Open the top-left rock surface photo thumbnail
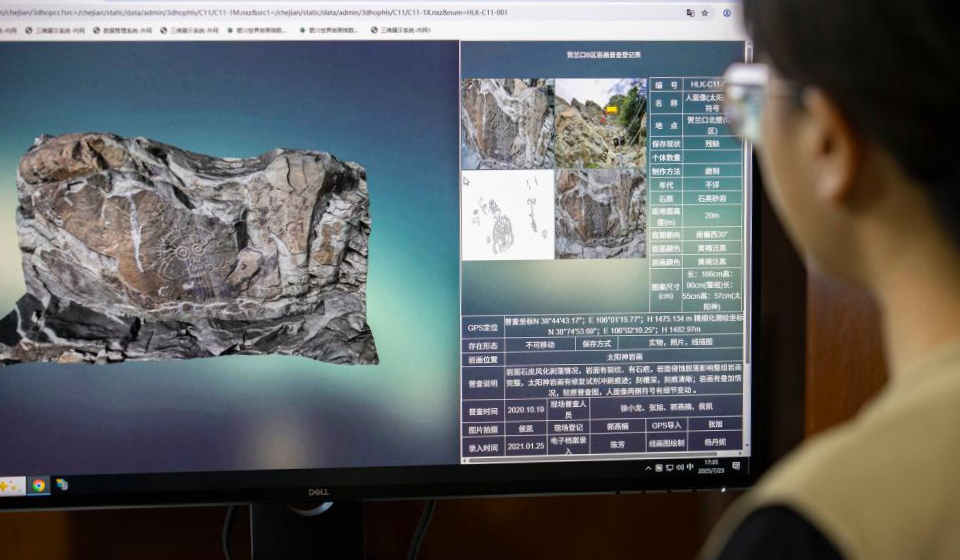The image size is (960, 560). pyautogui.click(x=507, y=124)
